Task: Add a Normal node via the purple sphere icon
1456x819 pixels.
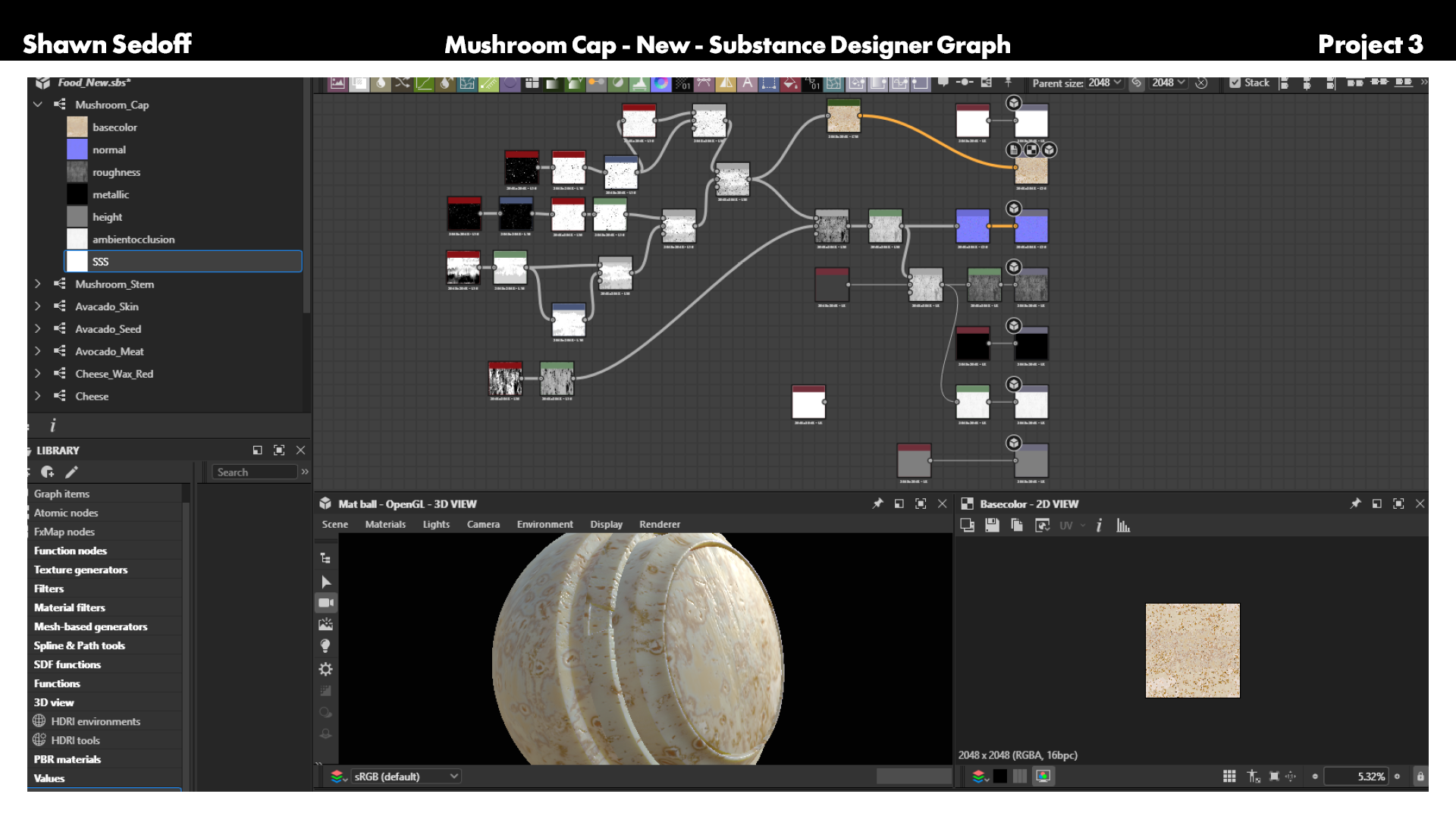Action: coord(510,83)
